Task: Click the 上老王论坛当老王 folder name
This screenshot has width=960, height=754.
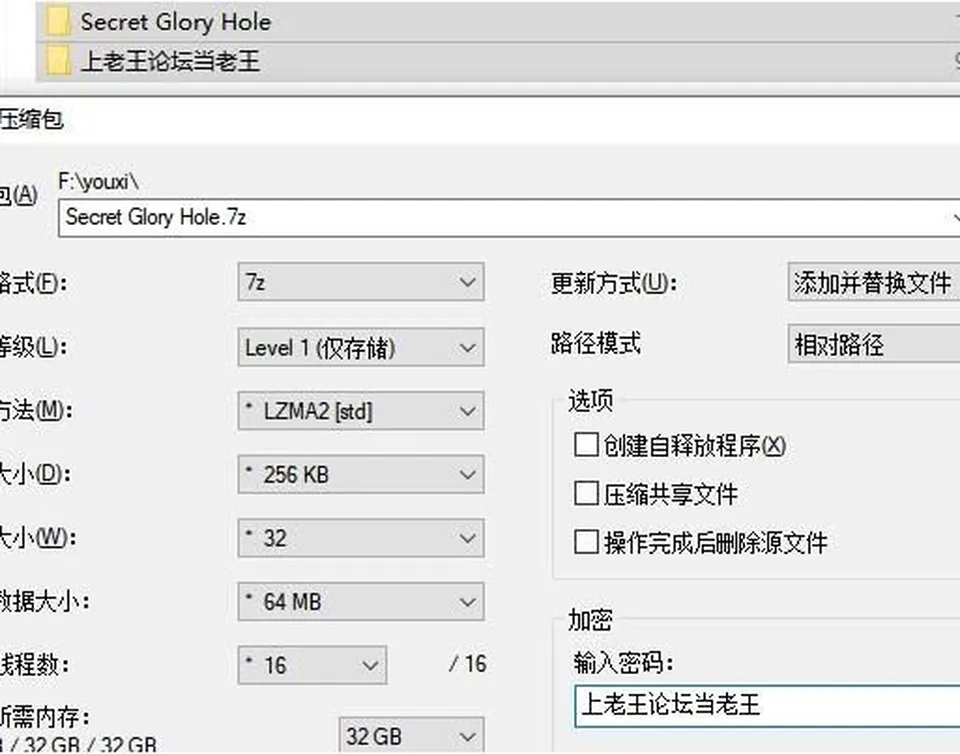Action: pyautogui.click(x=171, y=61)
